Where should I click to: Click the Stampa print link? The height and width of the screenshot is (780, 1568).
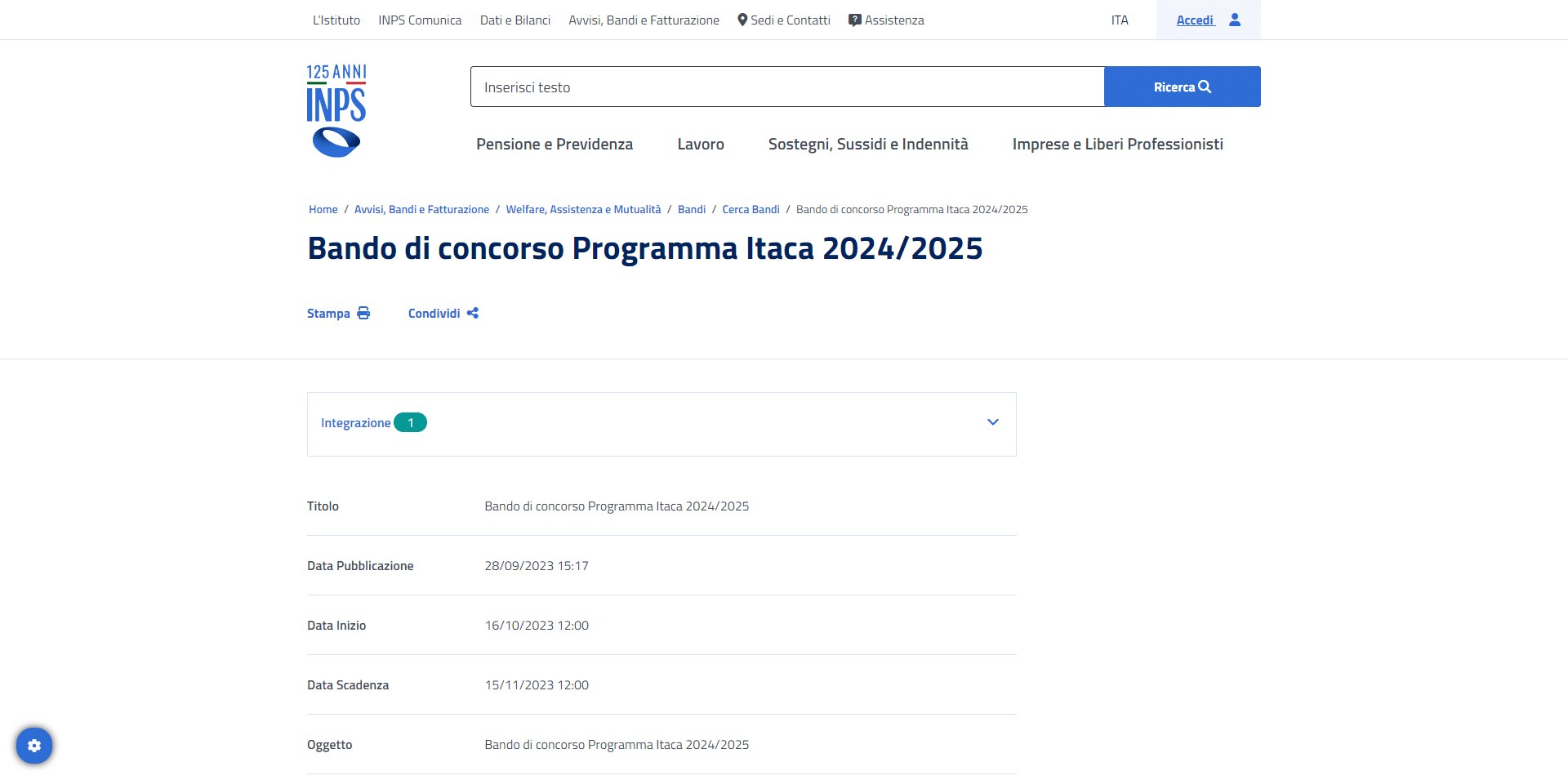(338, 314)
